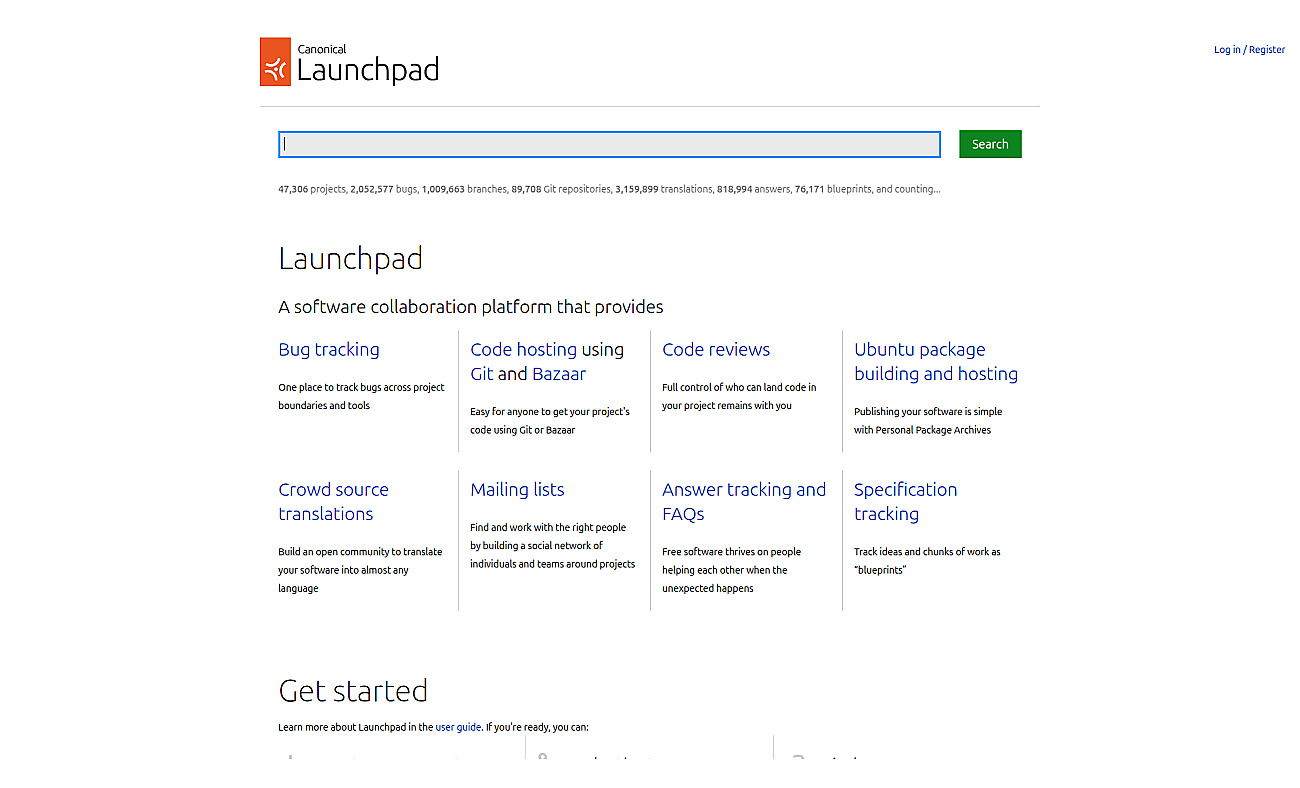1300x788 pixels.
Task: Click the '3,159,899 translations' statistic text
Action: [663, 188]
